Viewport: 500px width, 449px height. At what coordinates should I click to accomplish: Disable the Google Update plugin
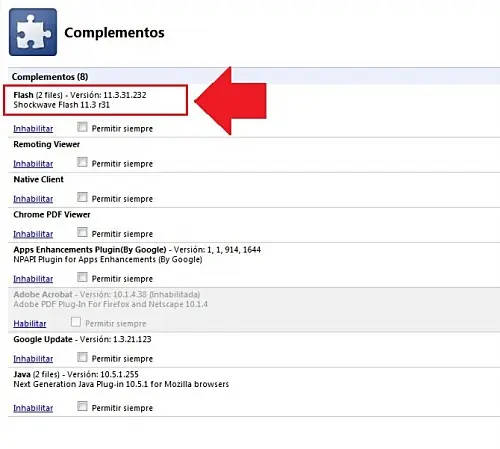click(33, 359)
